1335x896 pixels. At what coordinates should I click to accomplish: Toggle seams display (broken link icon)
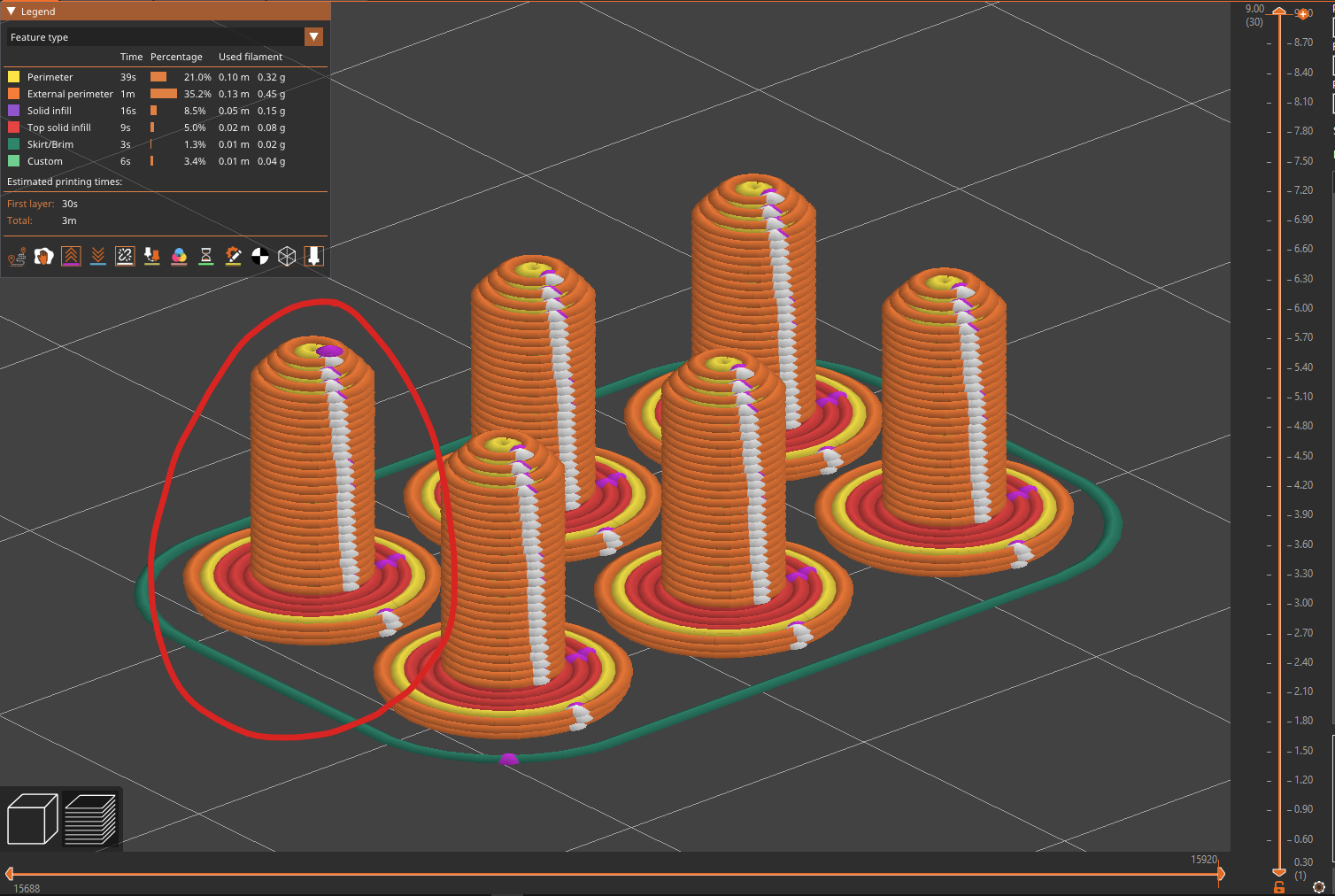tap(125, 257)
